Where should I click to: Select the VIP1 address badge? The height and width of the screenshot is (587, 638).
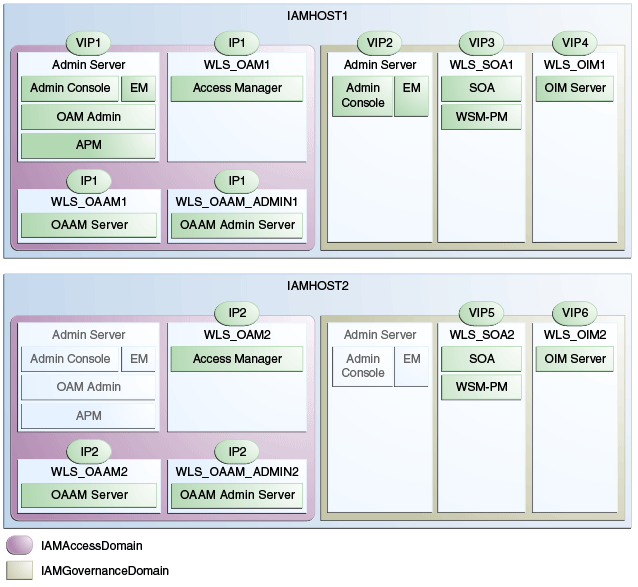pos(88,43)
